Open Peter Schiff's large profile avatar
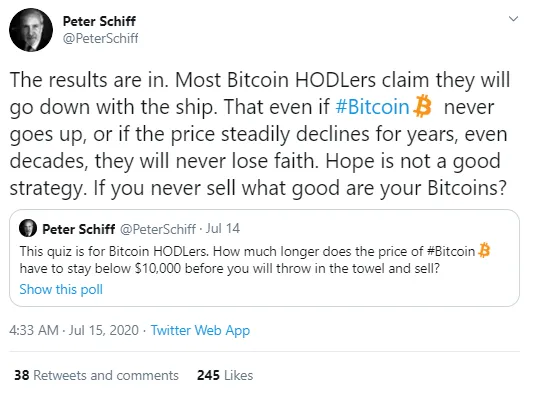 [x=31, y=30]
